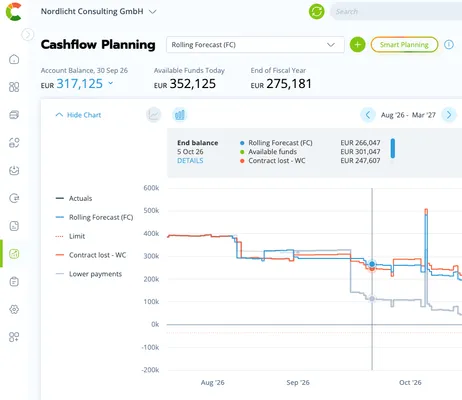
Task: Open the Home icon in sidebar
Action: (x=14, y=59)
